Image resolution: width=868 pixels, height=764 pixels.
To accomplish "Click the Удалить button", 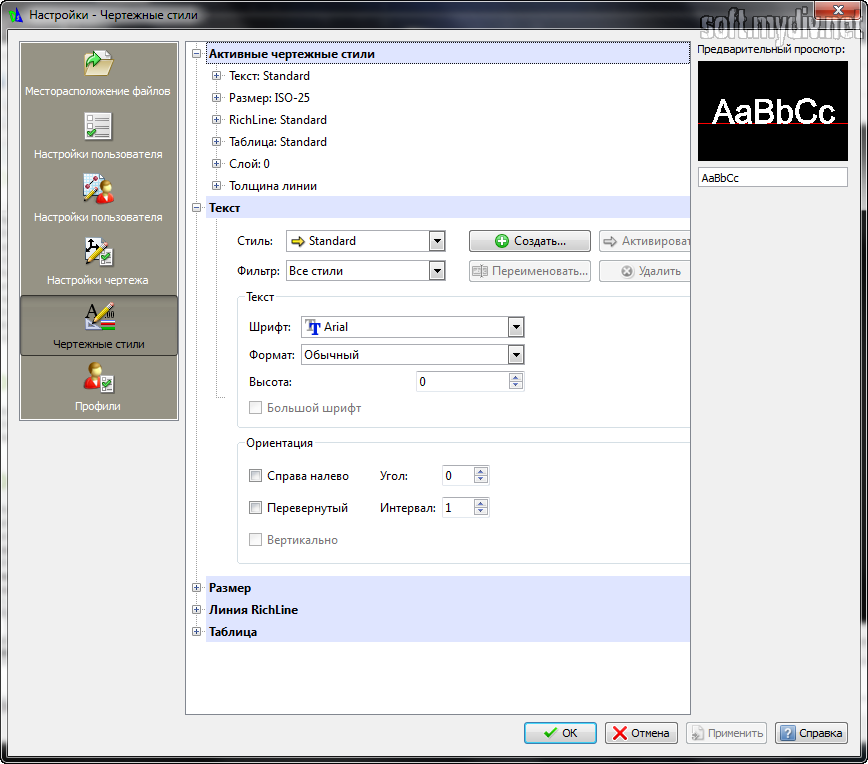I will click(644, 271).
